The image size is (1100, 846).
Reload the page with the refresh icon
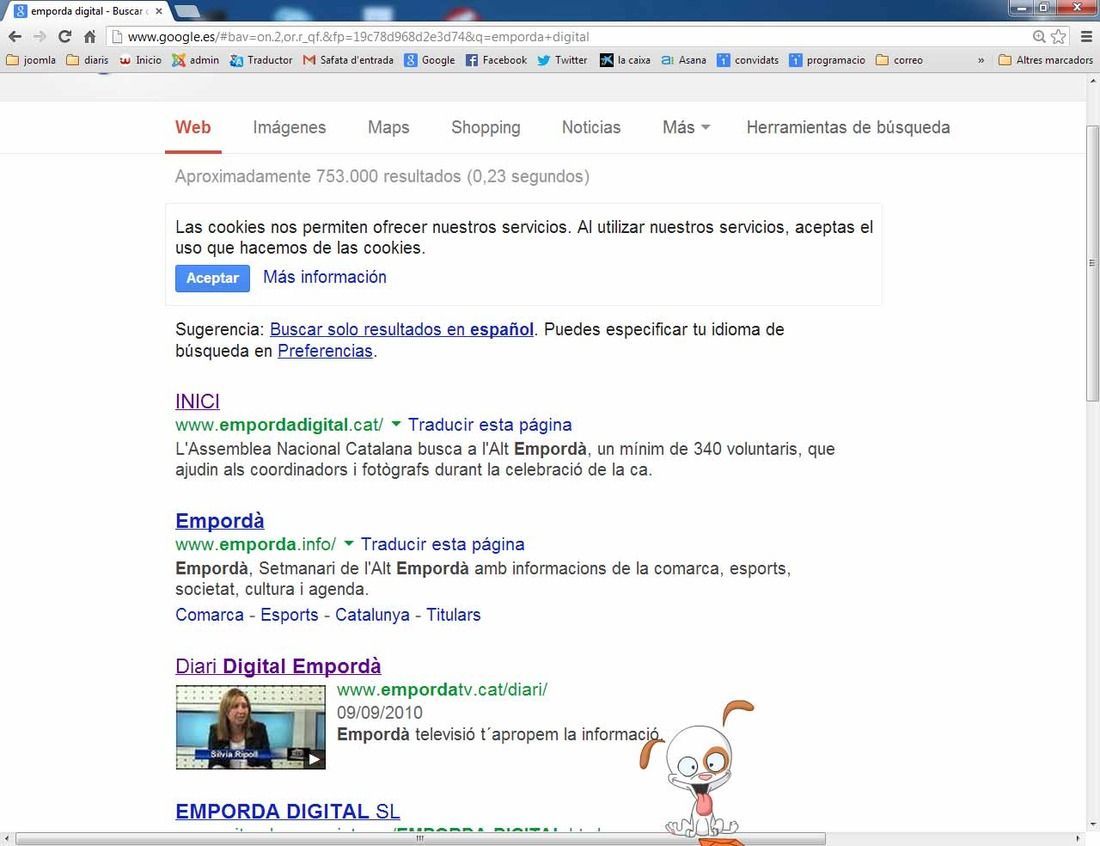click(65, 36)
